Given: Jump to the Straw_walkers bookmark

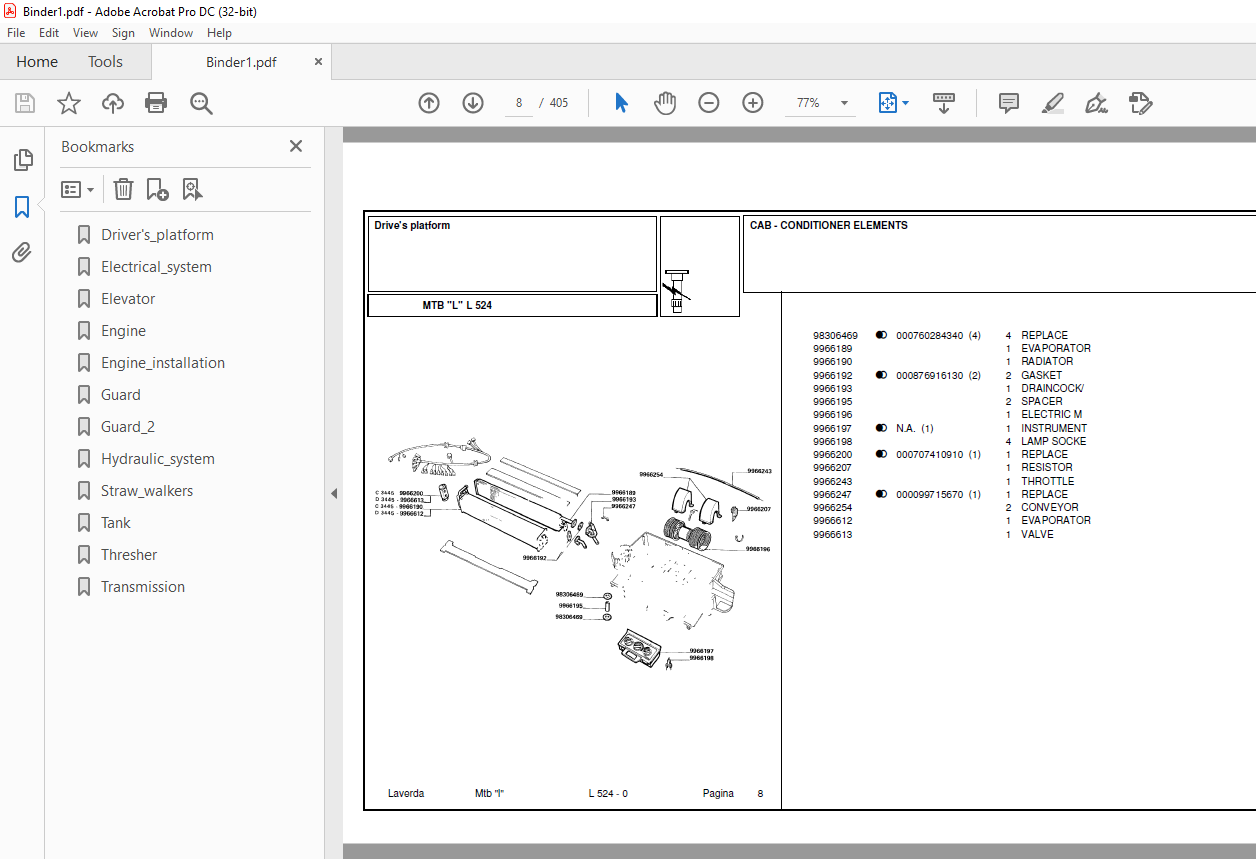Looking at the screenshot, I should [x=147, y=491].
